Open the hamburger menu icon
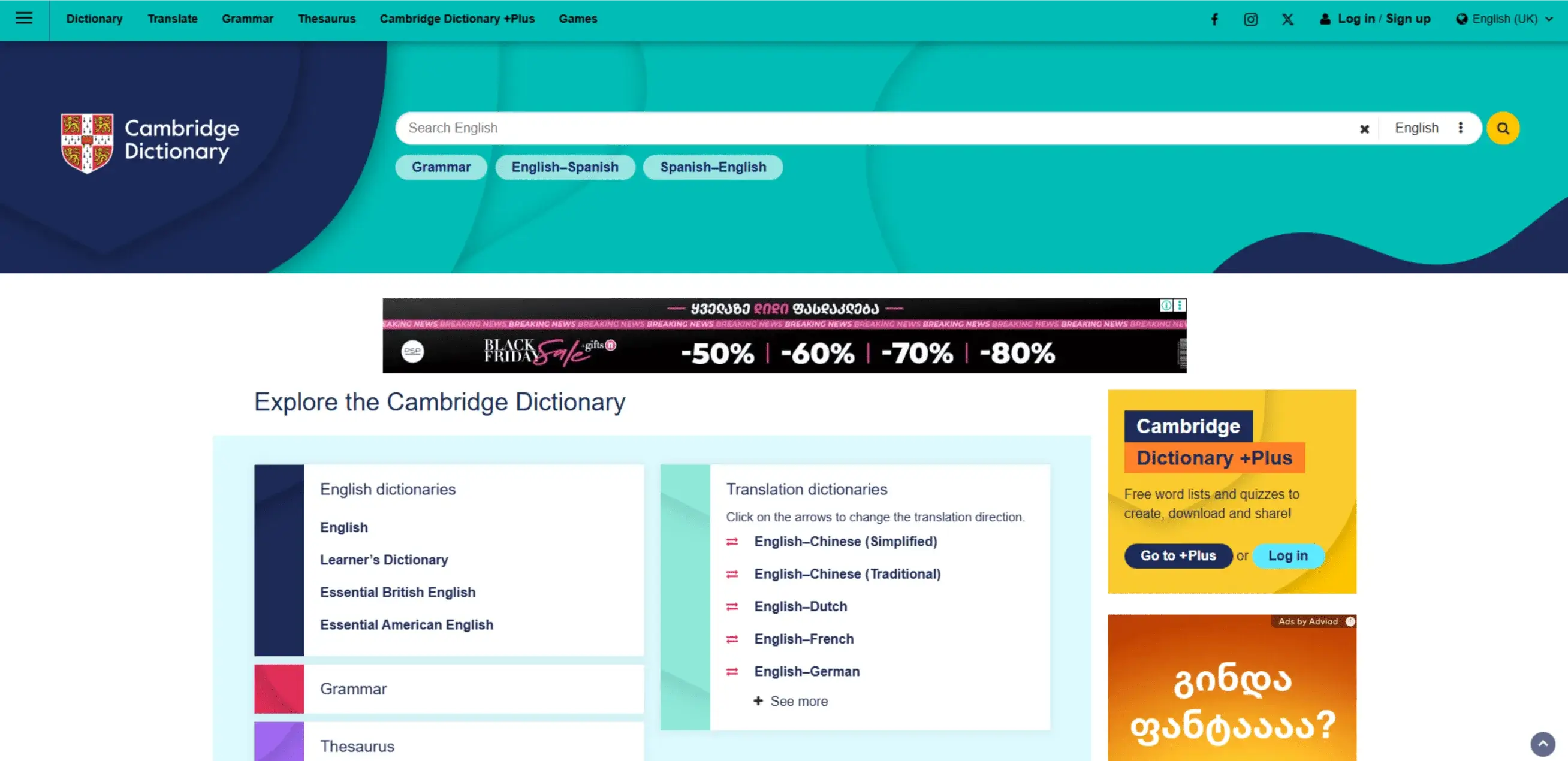 (x=24, y=18)
